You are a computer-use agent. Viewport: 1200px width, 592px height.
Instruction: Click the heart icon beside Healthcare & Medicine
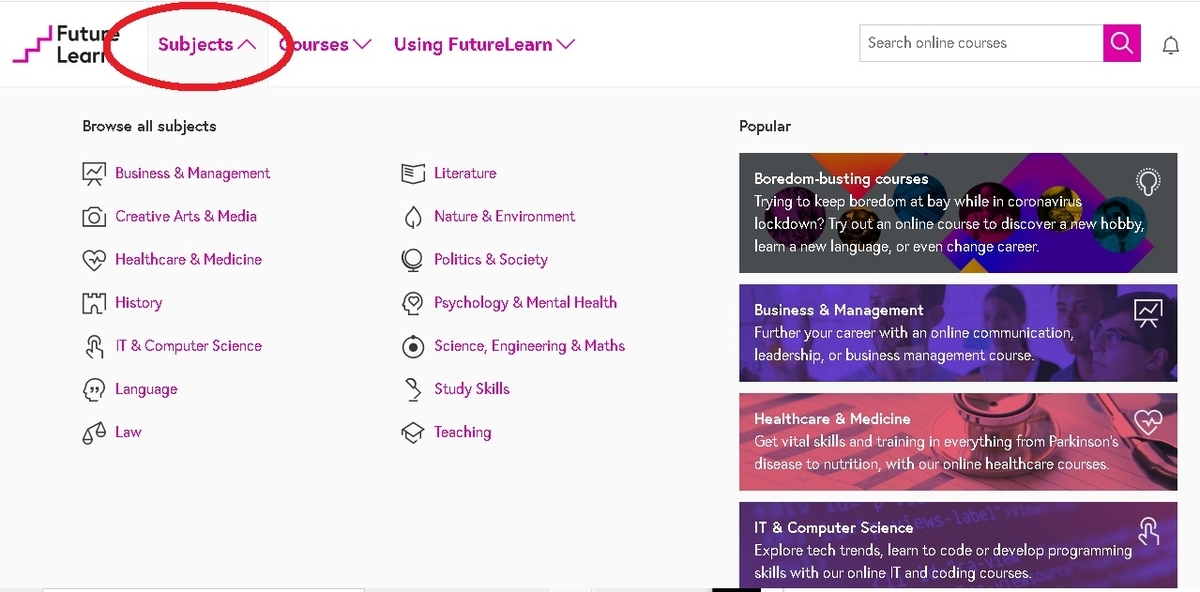tap(94, 260)
